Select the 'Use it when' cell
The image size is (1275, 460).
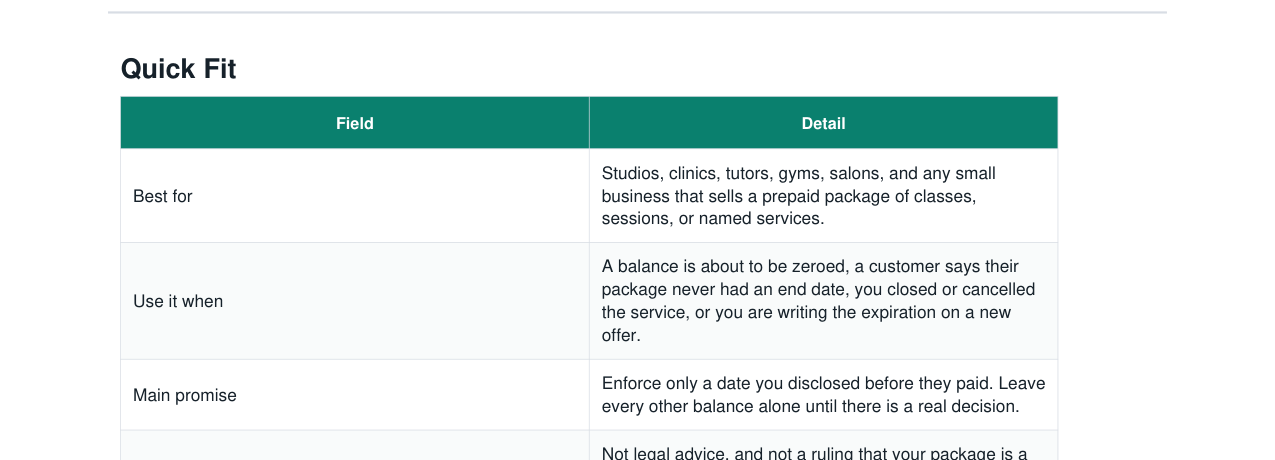click(355, 301)
